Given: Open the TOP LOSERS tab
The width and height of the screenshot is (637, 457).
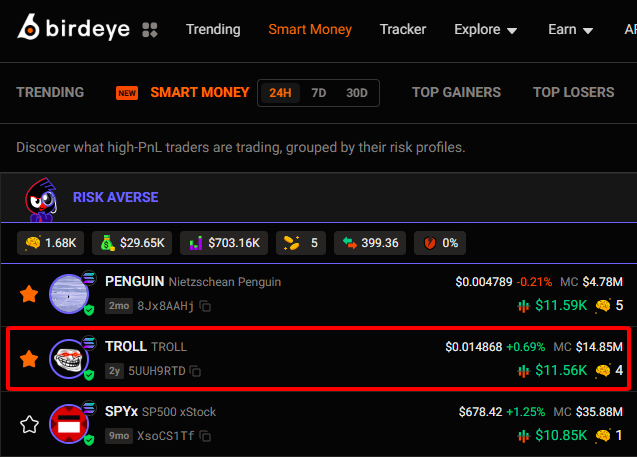Looking at the screenshot, I should (x=573, y=92).
